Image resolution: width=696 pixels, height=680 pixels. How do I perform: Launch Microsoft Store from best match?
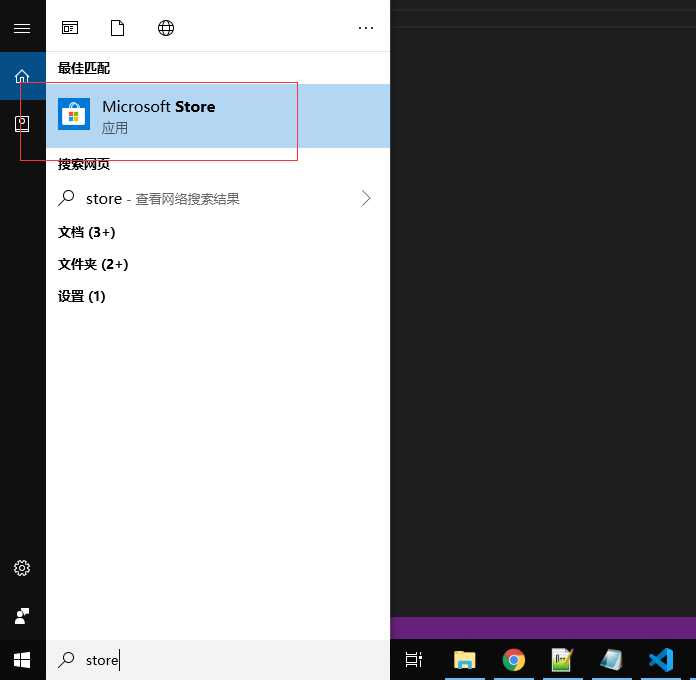[x=218, y=116]
